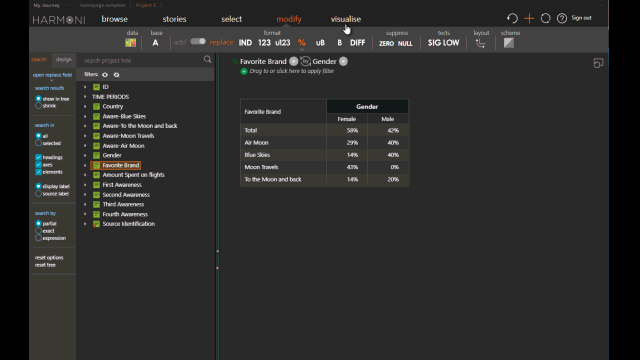
Task: Run SIG LOW tests
Action: [443, 43]
